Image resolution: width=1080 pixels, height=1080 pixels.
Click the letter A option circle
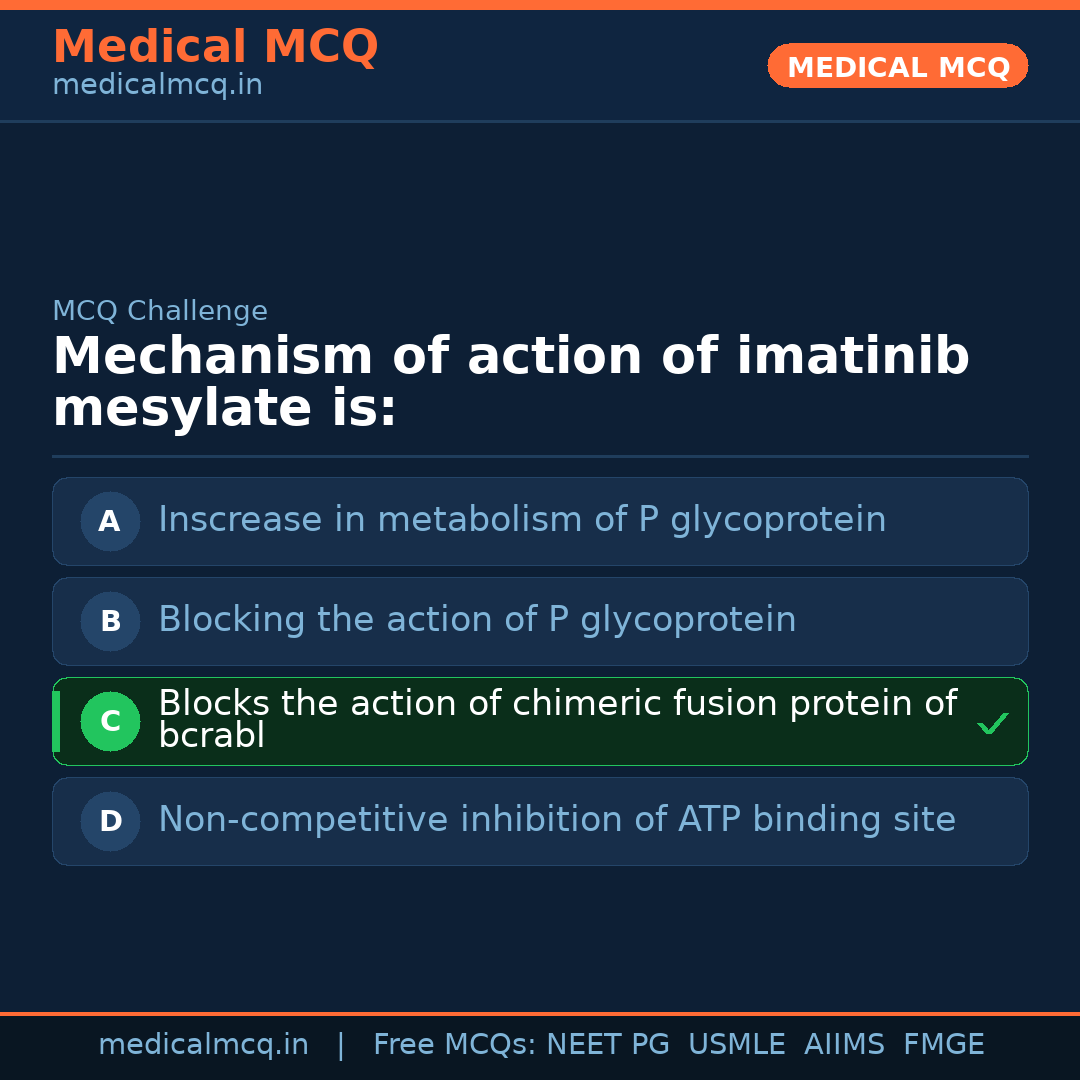[x=110, y=521]
